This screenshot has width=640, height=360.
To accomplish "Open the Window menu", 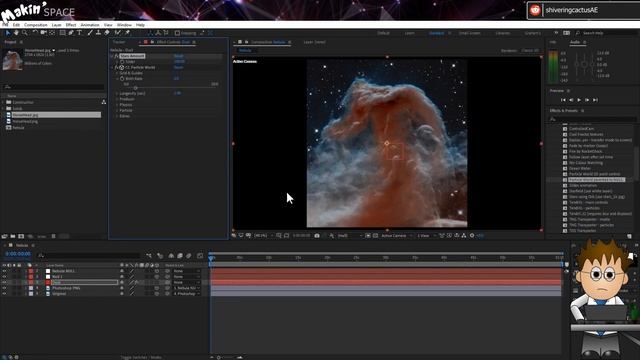I will [x=124, y=25].
